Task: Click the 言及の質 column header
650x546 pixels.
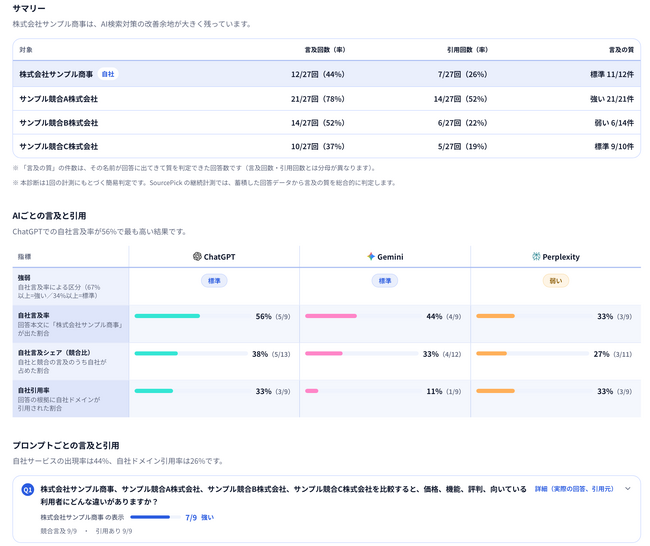Action: coord(621,50)
